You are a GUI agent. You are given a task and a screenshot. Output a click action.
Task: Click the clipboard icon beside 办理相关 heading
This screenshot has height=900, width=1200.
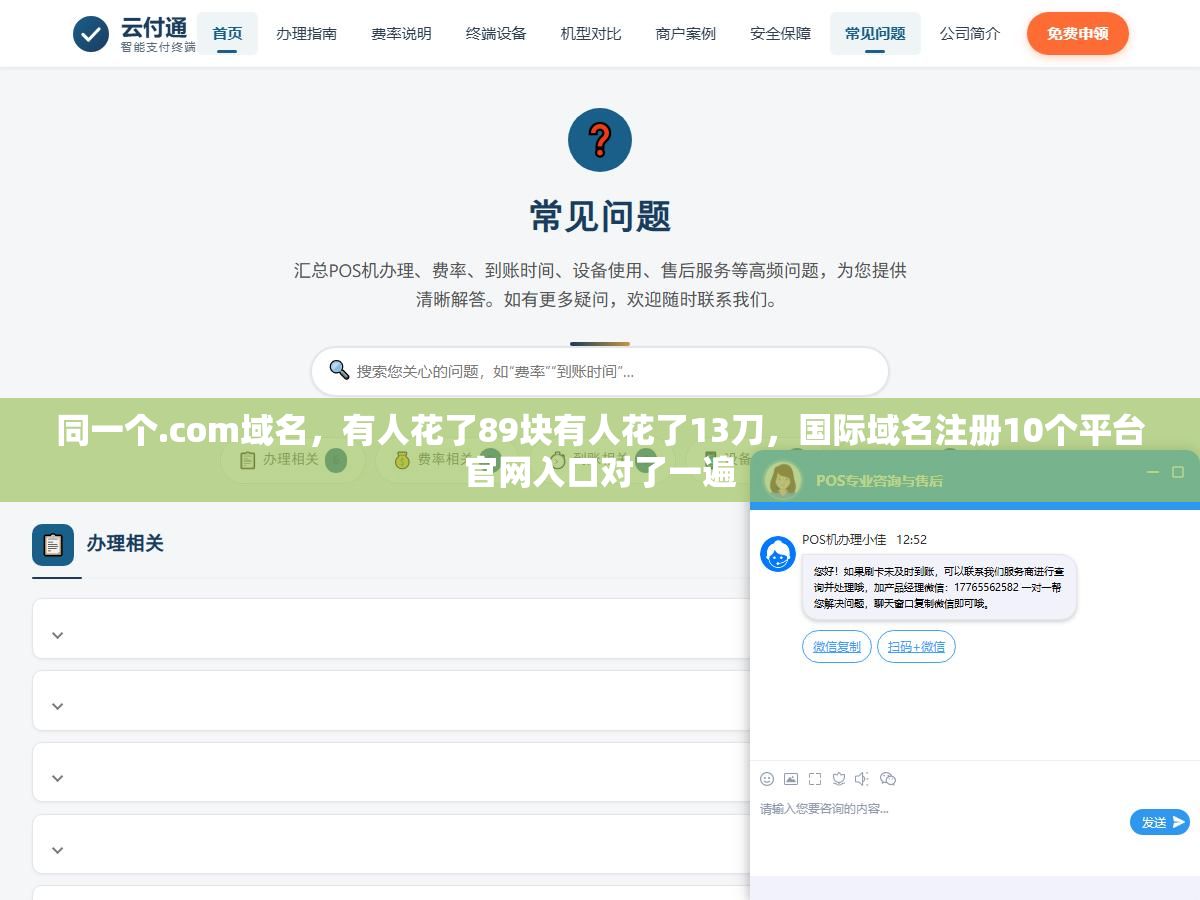tap(53, 545)
